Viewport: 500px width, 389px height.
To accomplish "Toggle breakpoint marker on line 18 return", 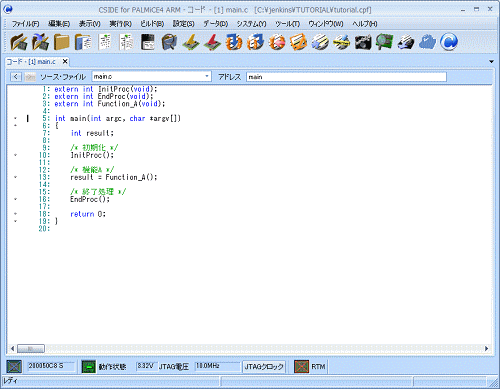I will 15,214.
